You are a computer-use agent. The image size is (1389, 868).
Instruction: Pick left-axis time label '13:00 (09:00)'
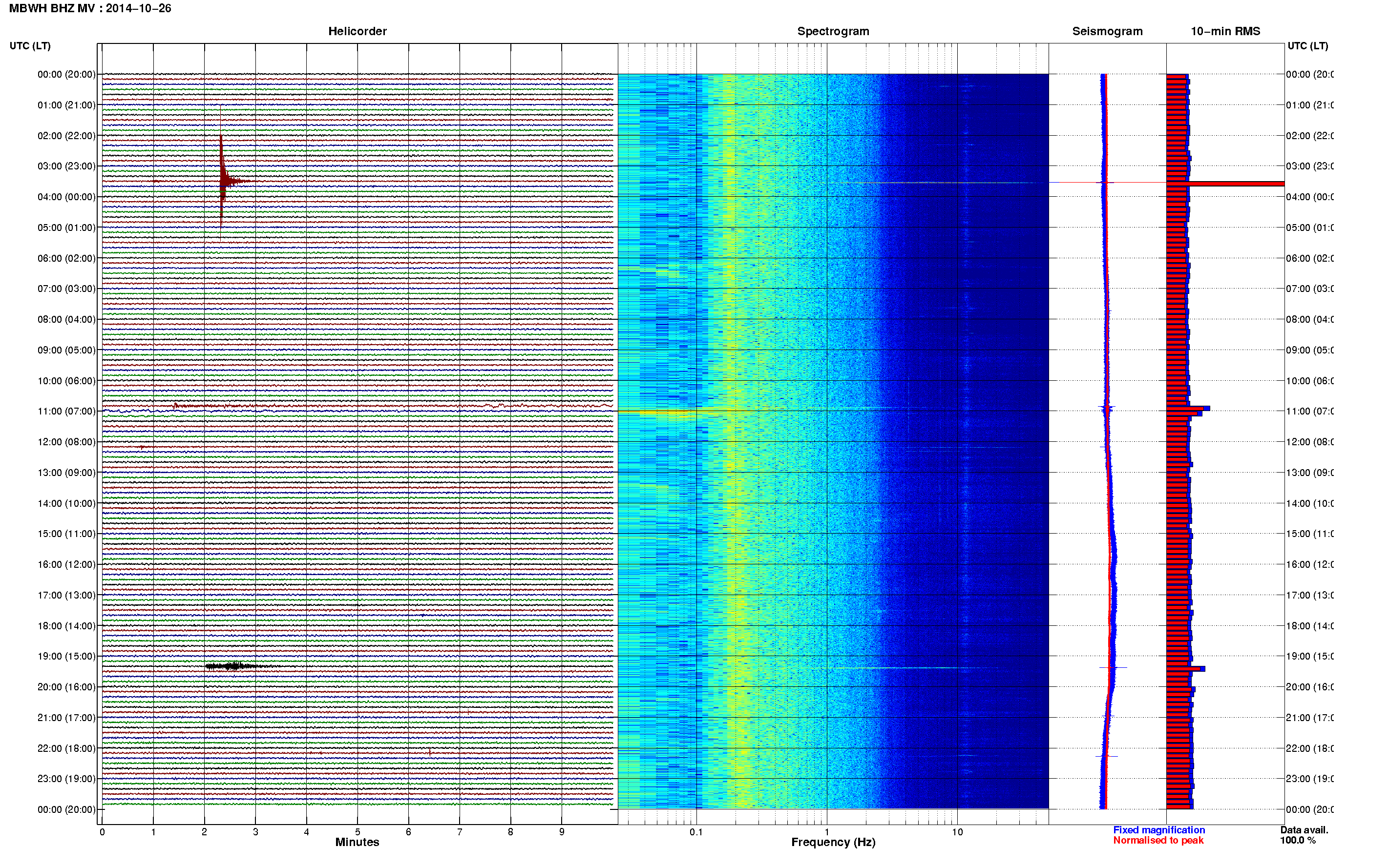66,473
